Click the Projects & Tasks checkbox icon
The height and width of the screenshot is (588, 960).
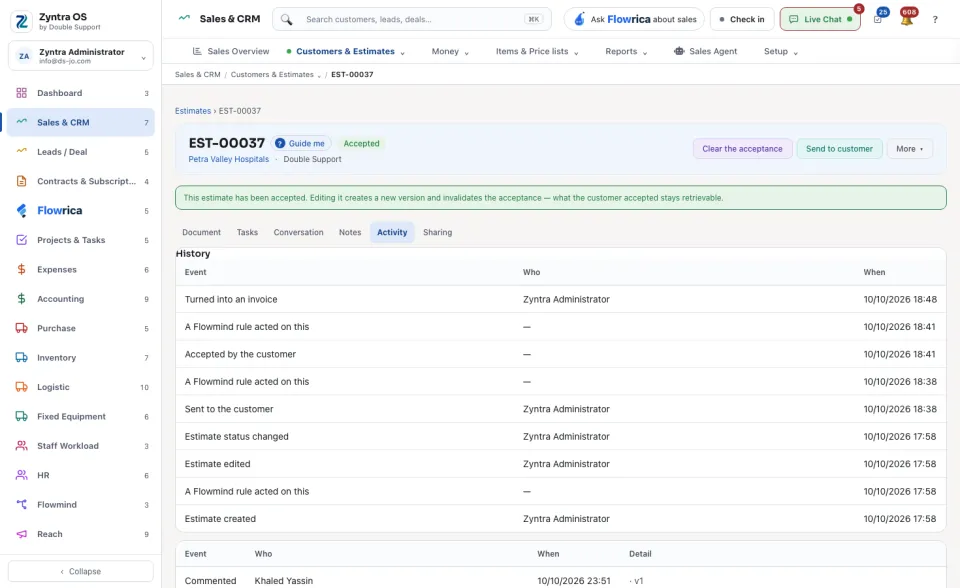tap(21, 240)
